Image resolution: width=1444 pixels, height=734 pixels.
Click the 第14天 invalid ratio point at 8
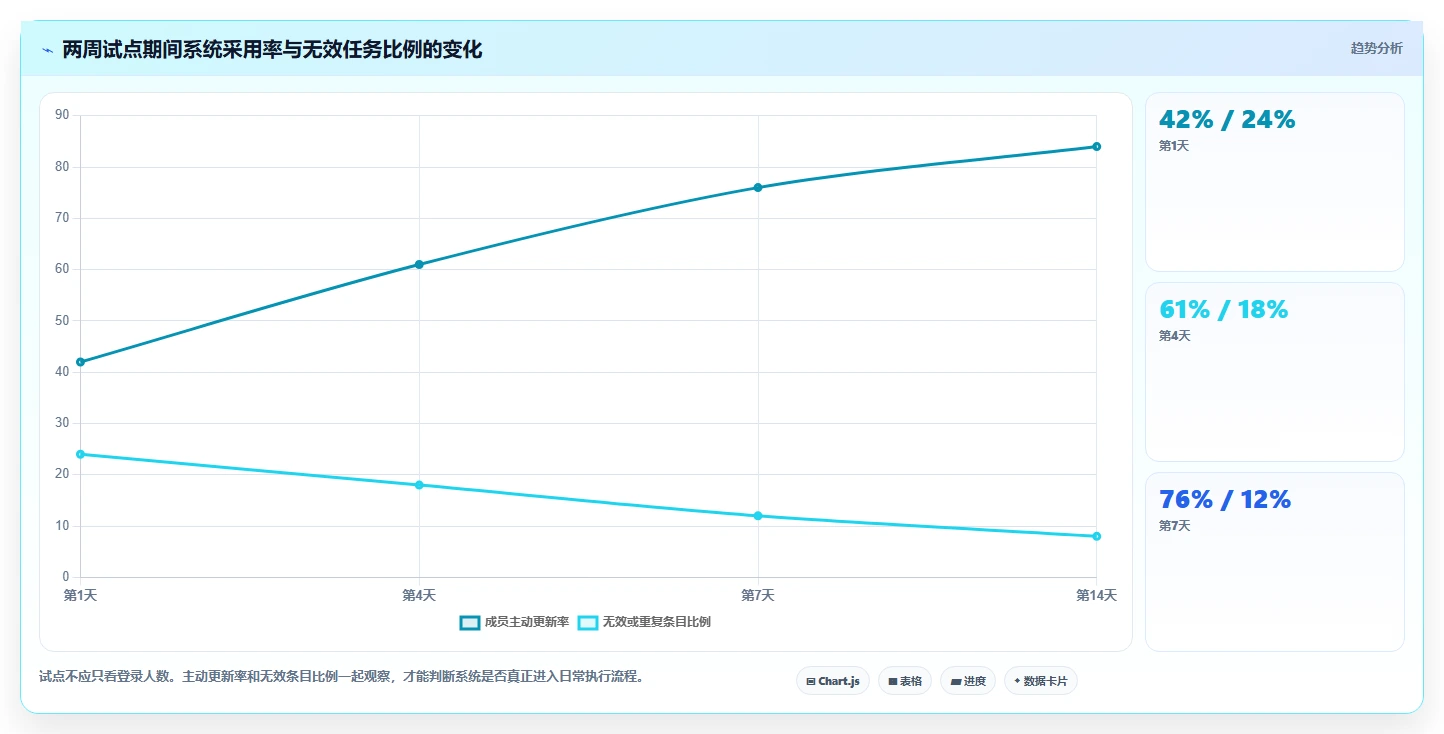pos(1097,536)
